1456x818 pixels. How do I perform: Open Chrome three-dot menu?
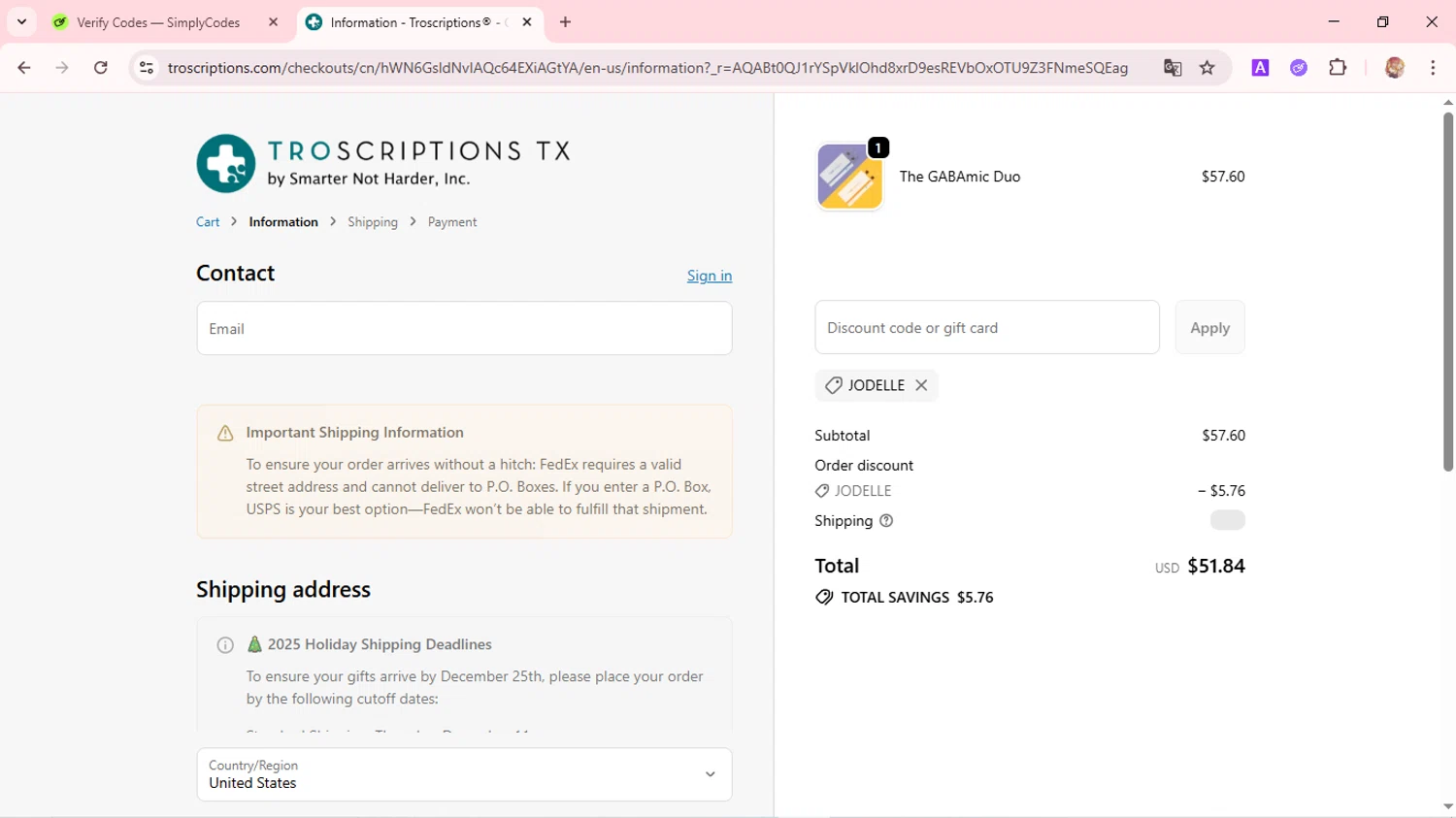(1433, 68)
